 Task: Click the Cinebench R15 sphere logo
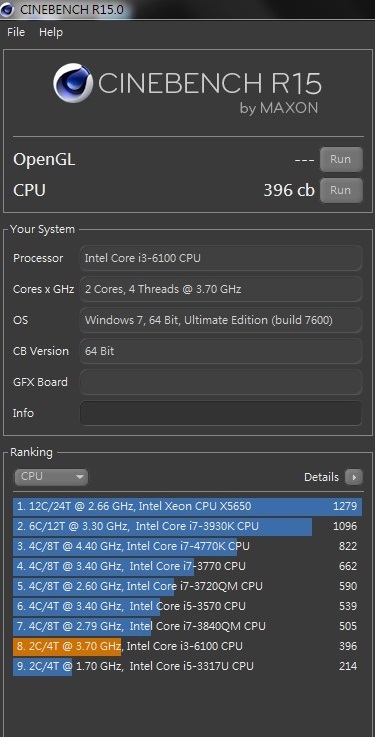tap(73, 83)
